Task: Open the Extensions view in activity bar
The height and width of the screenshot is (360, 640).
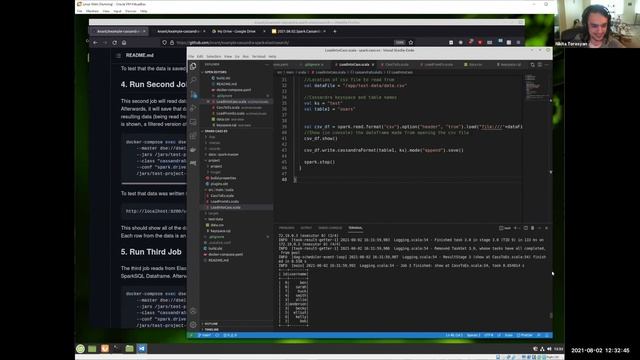Action: 193,136
